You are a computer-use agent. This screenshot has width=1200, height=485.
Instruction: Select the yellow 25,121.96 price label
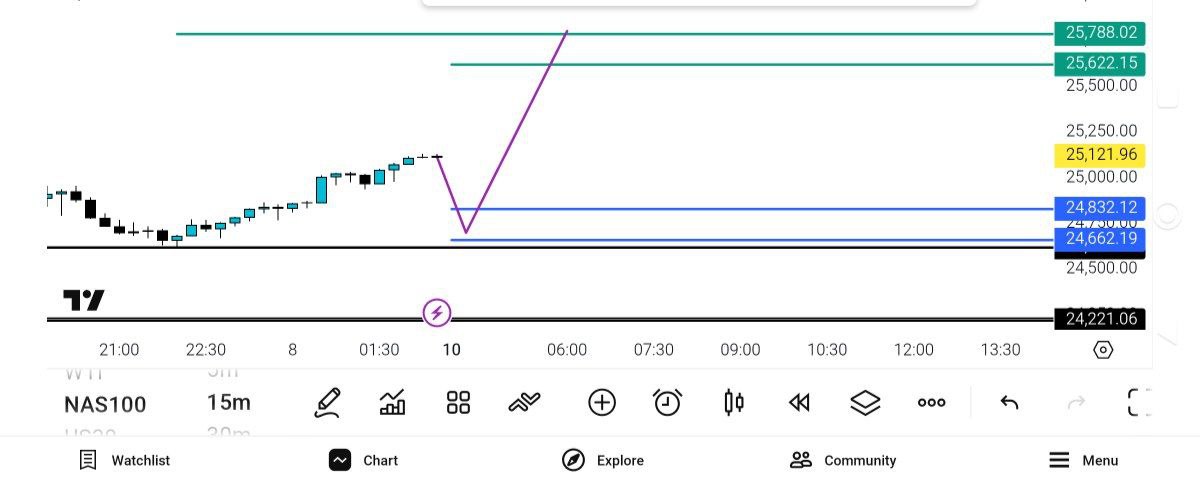point(1100,155)
